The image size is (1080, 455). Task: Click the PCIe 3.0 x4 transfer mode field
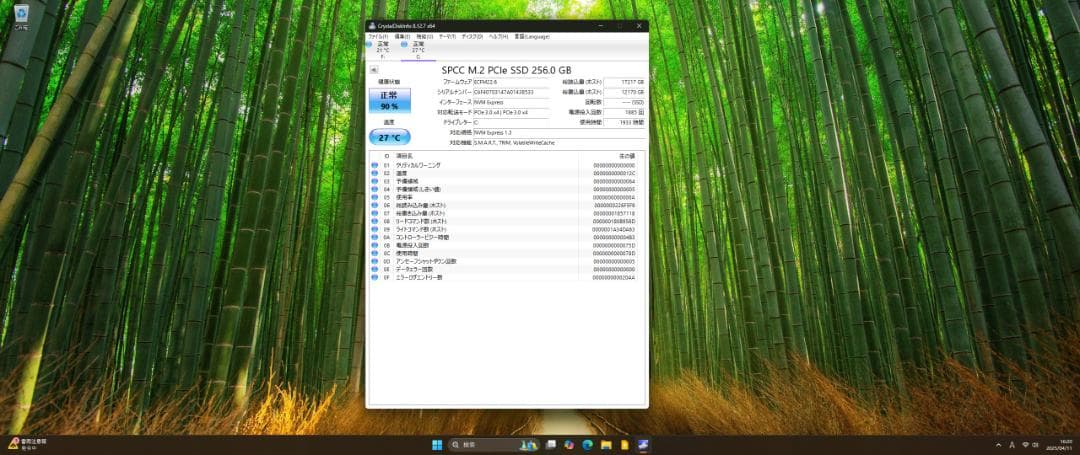511,112
